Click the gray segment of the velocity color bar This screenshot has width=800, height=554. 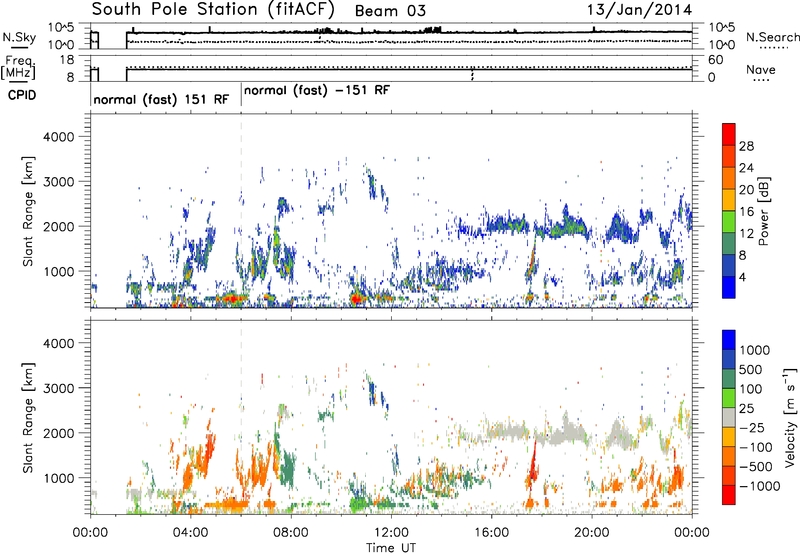(729, 417)
